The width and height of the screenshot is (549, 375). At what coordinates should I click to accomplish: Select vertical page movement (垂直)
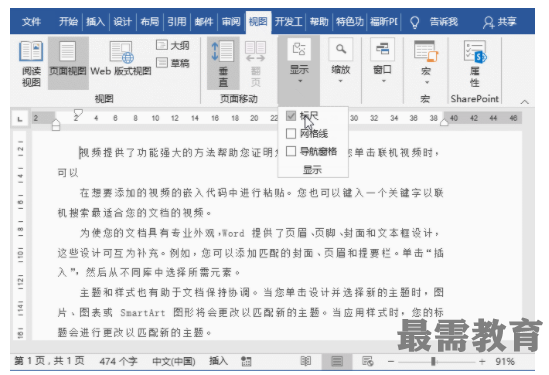coord(223,63)
